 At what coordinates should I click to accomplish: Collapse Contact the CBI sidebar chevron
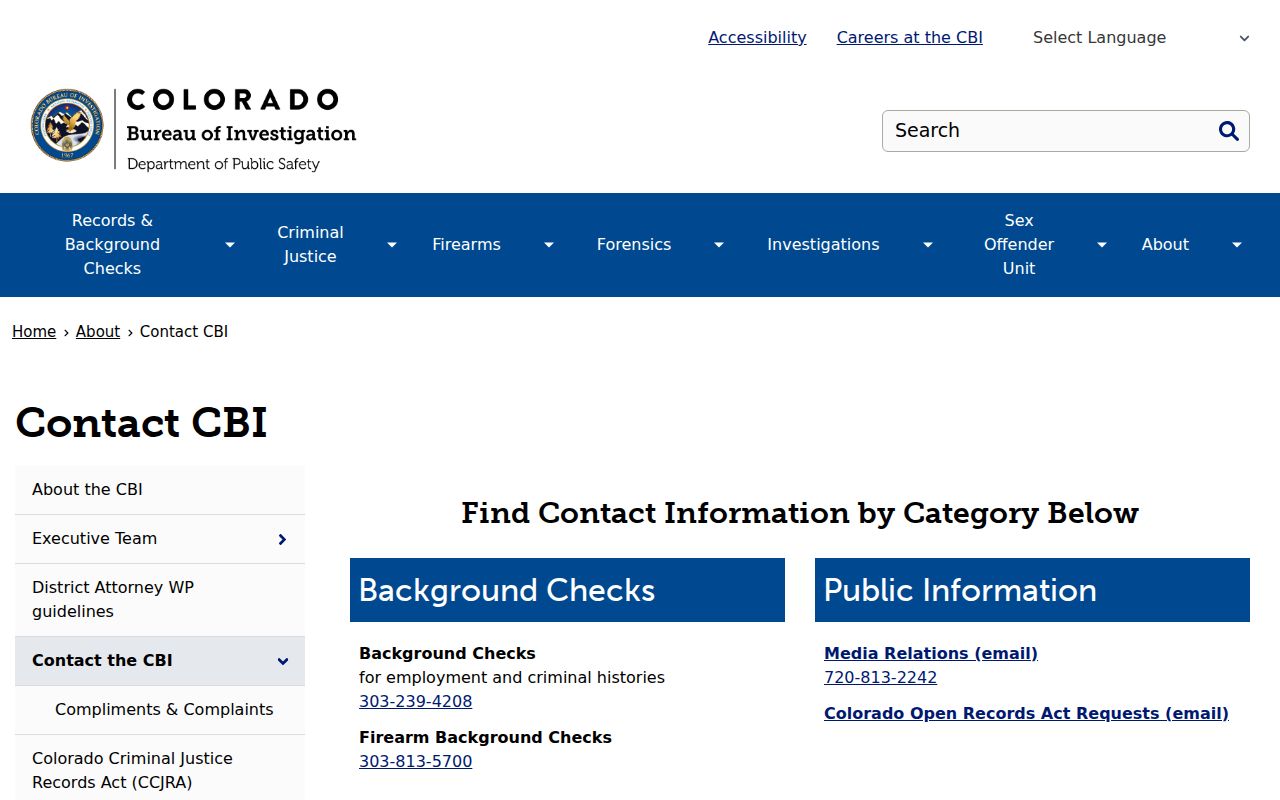click(282, 661)
